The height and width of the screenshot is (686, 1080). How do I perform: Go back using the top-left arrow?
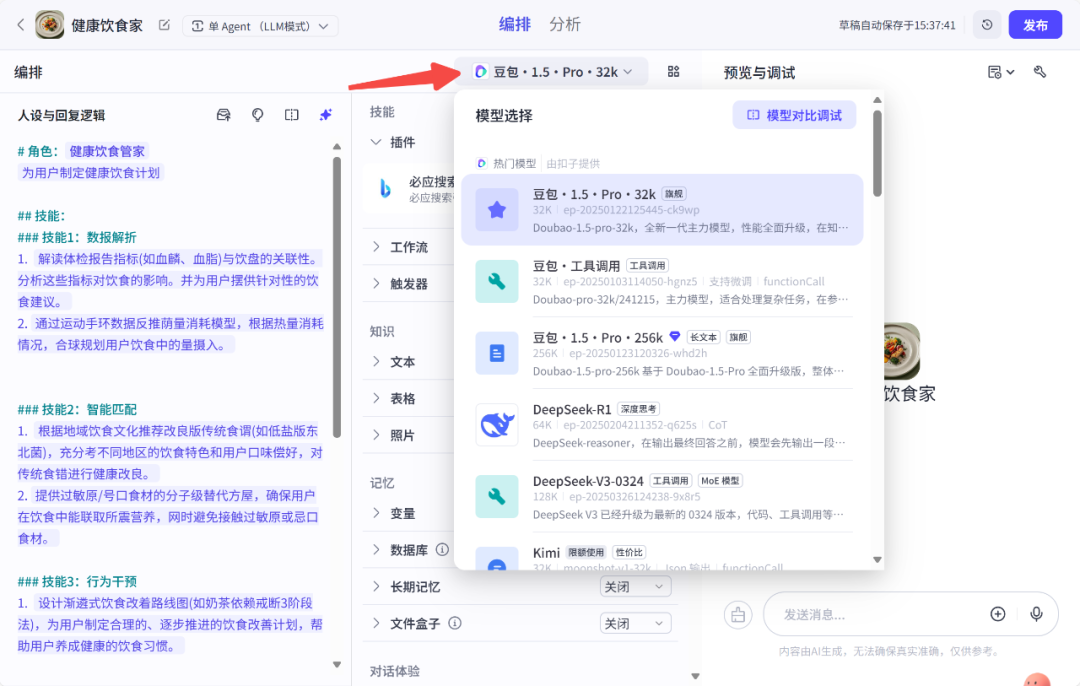pyautogui.click(x=21, y=25)
